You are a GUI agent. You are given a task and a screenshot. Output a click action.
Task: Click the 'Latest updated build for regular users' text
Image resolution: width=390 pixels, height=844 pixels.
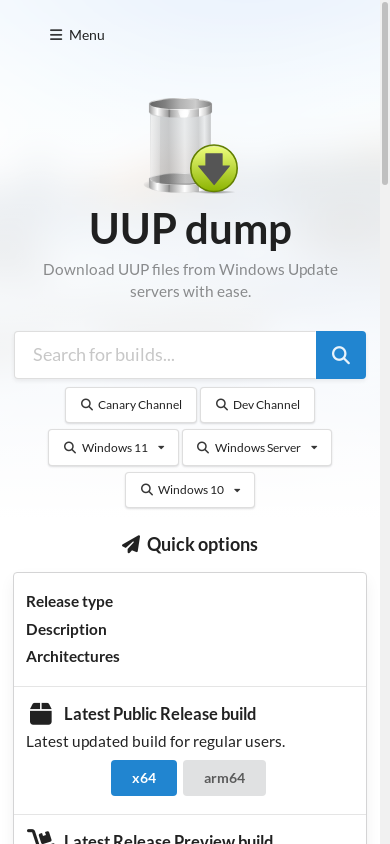pyautogui.click(x=155, y=742)
